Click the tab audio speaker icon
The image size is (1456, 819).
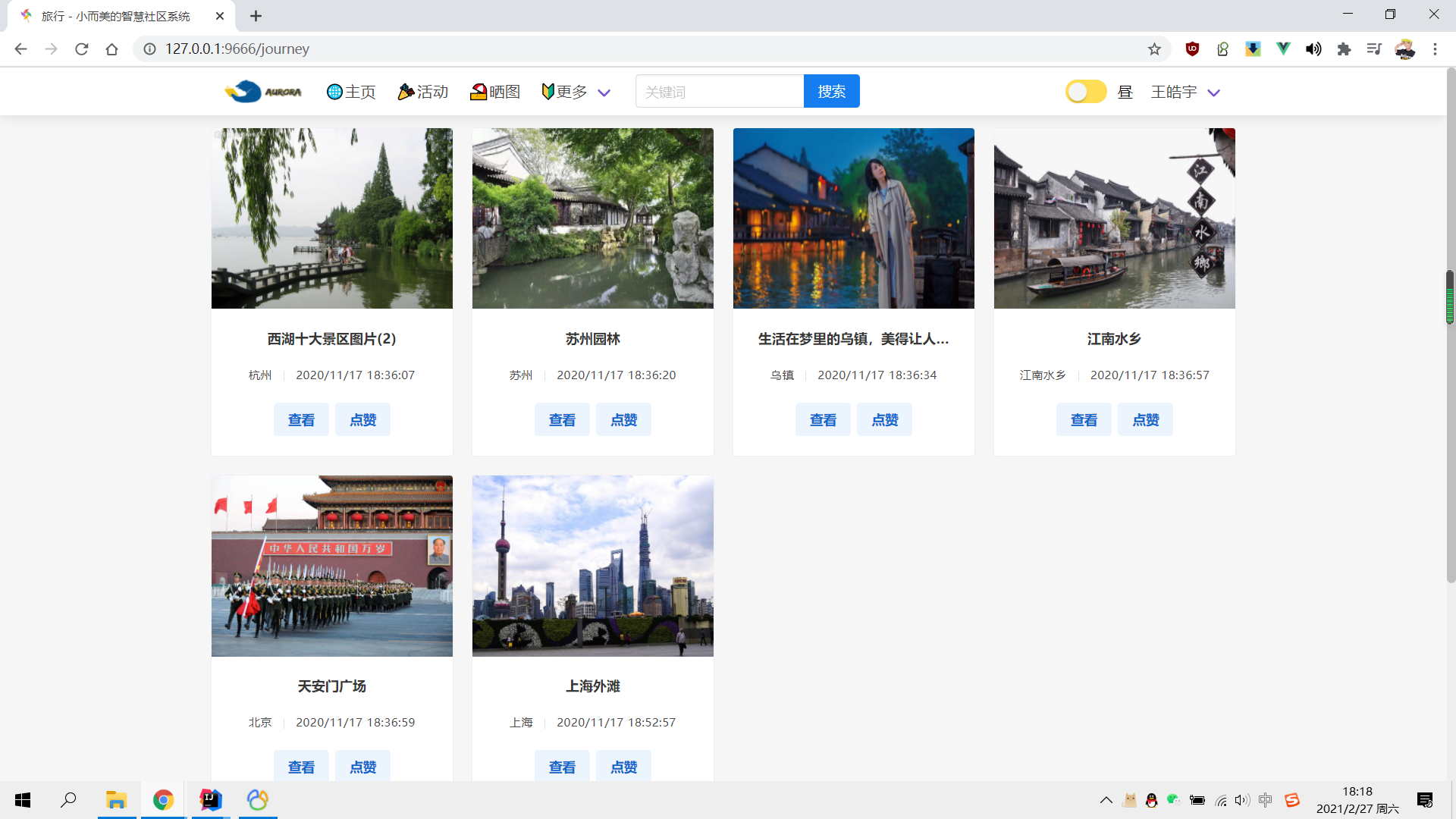(1313, 49)
